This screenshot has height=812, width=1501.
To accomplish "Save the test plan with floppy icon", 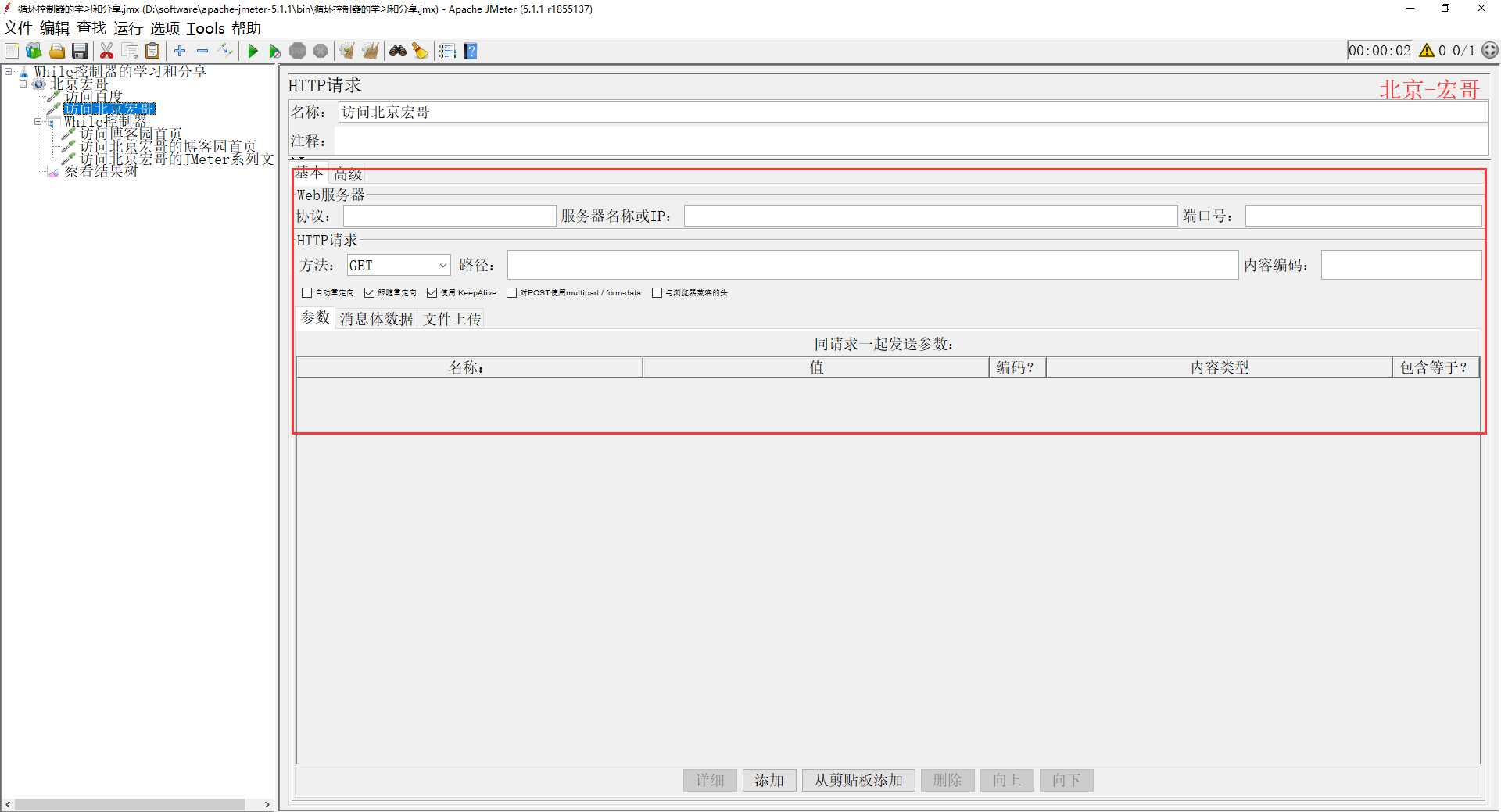I will point(80,51).
